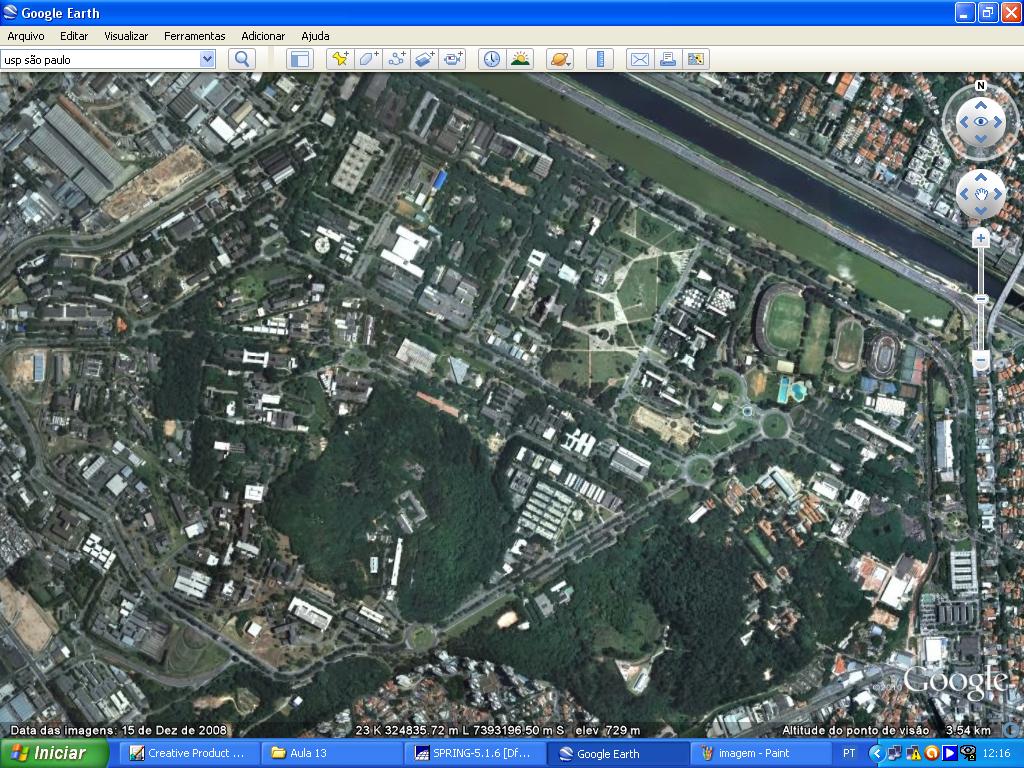Open the Ajuda menu

[x=315, y=36]
